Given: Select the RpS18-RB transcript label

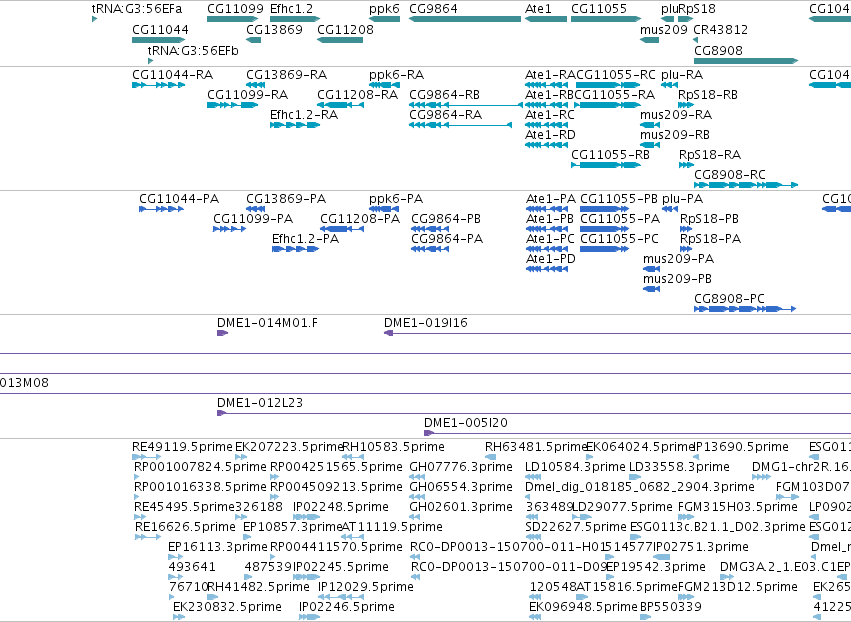Looking at the screenshot, I should pyautogui.click(x=708, y=95).
